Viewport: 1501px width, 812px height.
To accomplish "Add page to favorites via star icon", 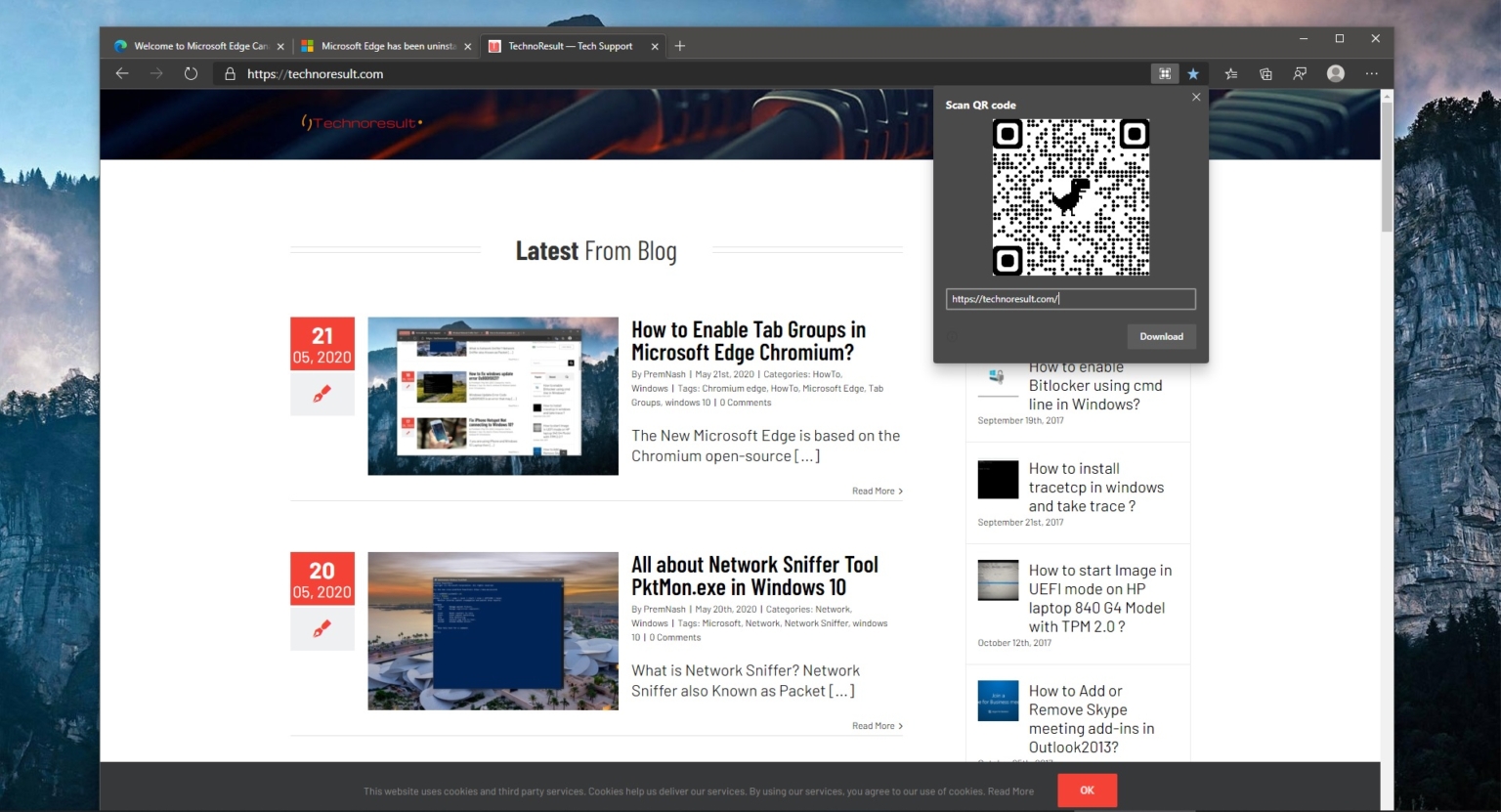I will [1193, 73].
